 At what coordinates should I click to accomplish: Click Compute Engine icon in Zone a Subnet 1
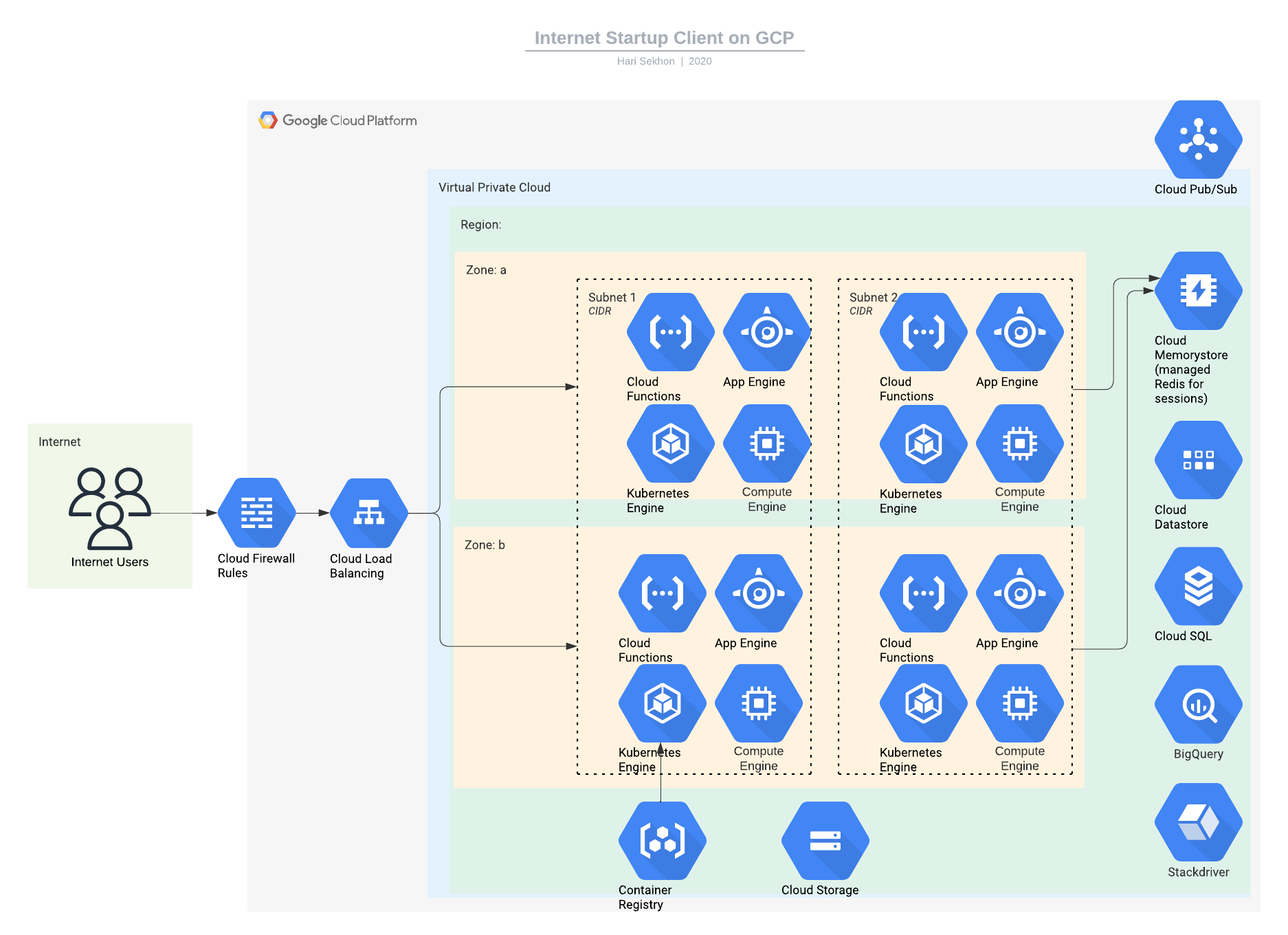click(x=767, y=443)
